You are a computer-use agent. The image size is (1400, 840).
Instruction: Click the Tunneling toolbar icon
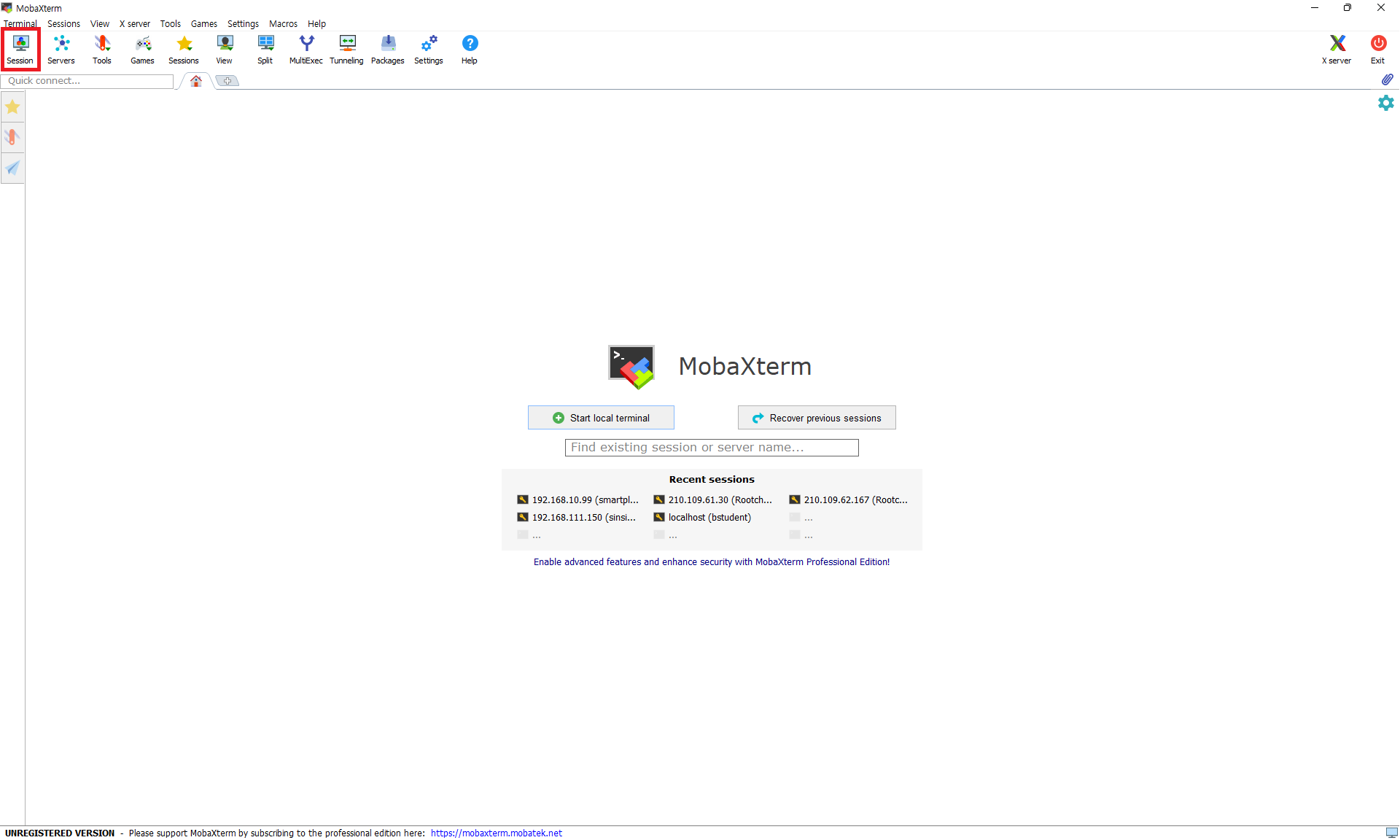(x=346, y=49)
